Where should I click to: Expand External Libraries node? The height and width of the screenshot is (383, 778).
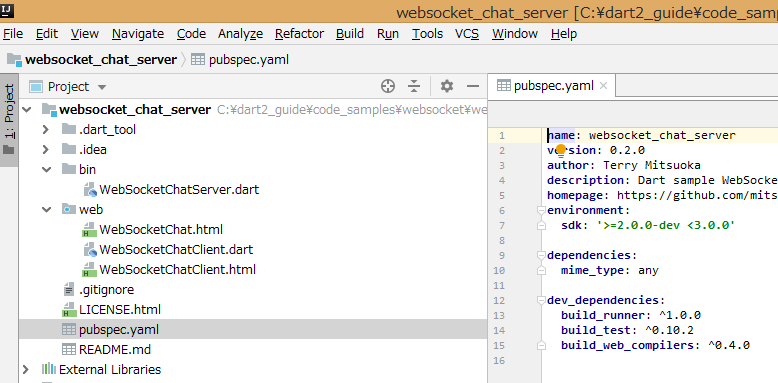pos(26,370)
